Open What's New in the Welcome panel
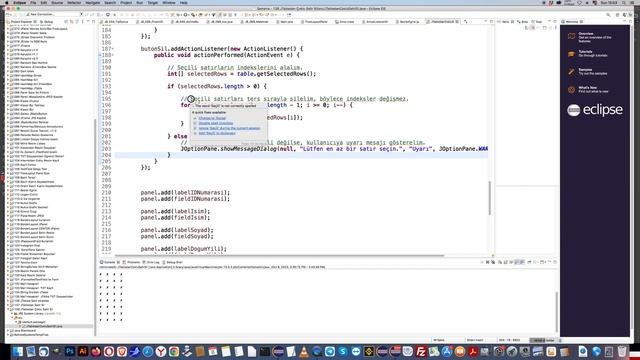The image size is (640, 360). [588, 89]
